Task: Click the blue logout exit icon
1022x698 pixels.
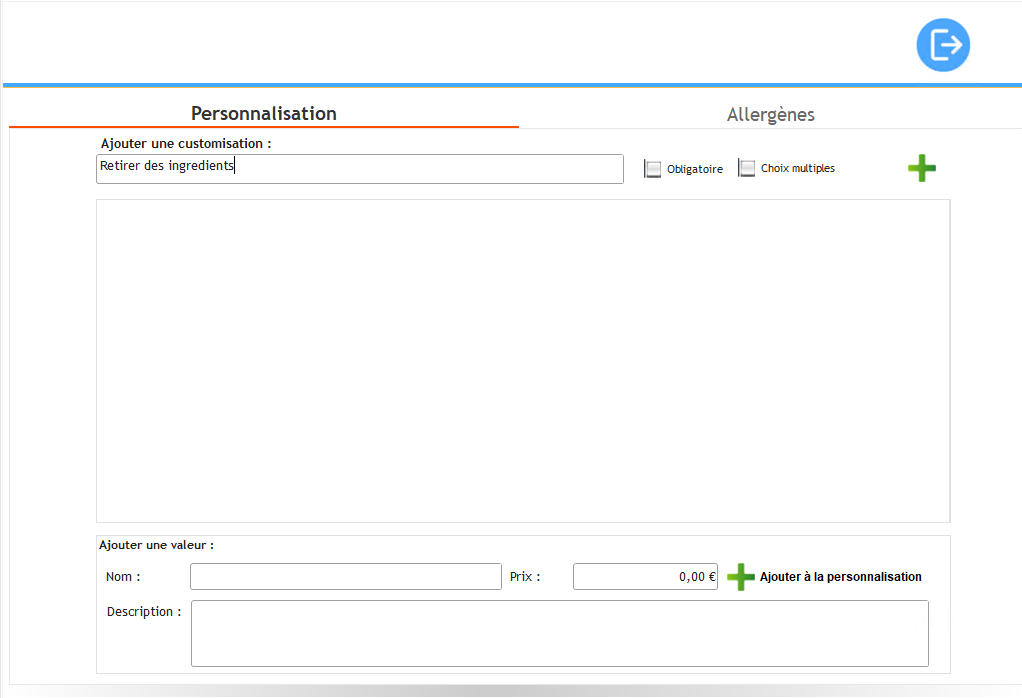Action: point(943,45)
